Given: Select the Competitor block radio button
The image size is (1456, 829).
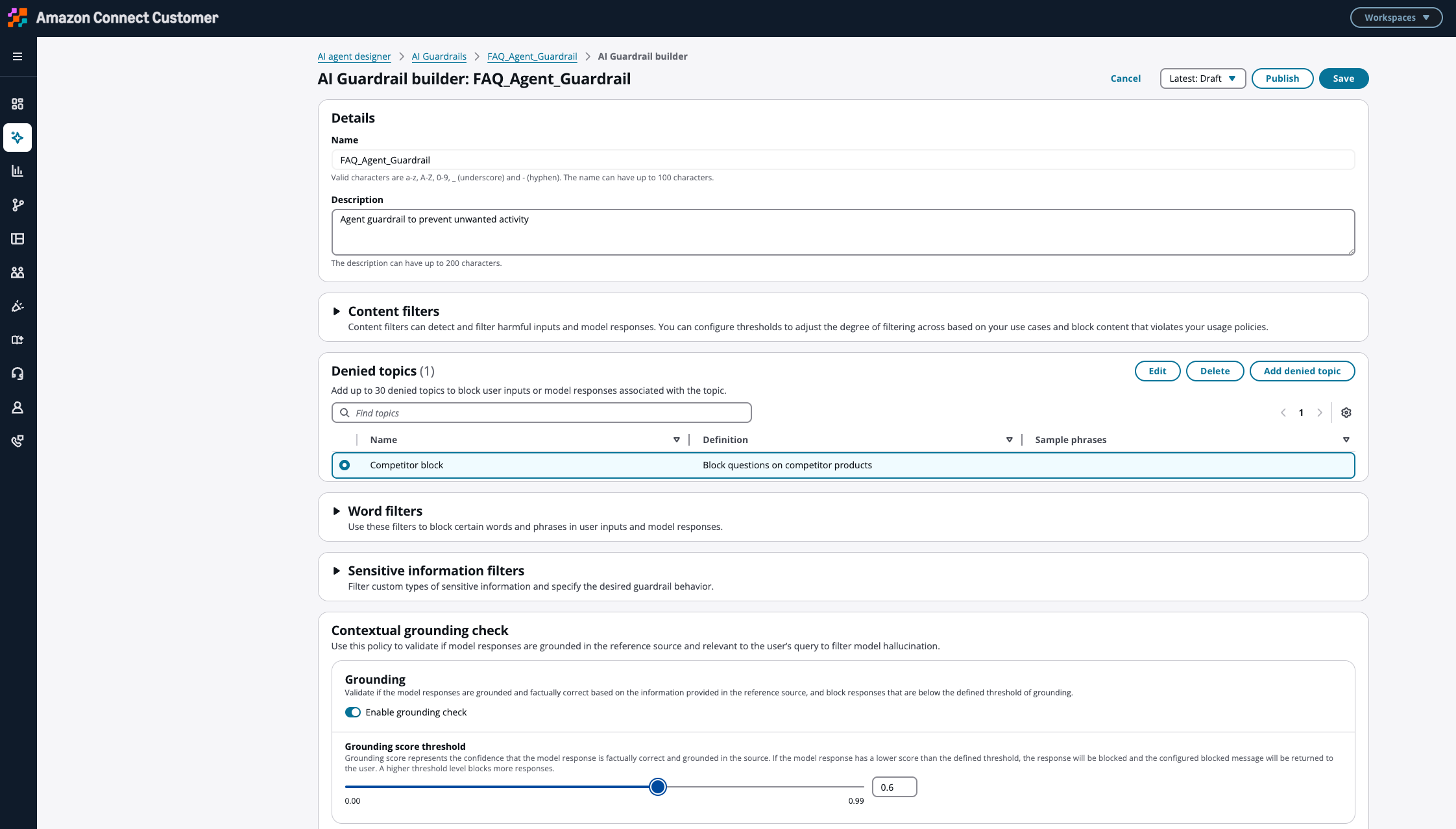Looking at the screenshot, I should click(x=345, y=465).
